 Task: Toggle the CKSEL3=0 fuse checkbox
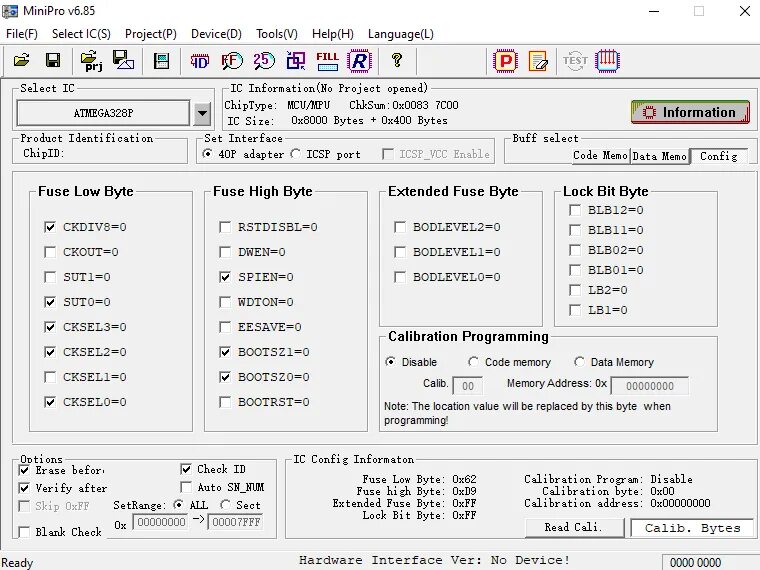(50, 327)
